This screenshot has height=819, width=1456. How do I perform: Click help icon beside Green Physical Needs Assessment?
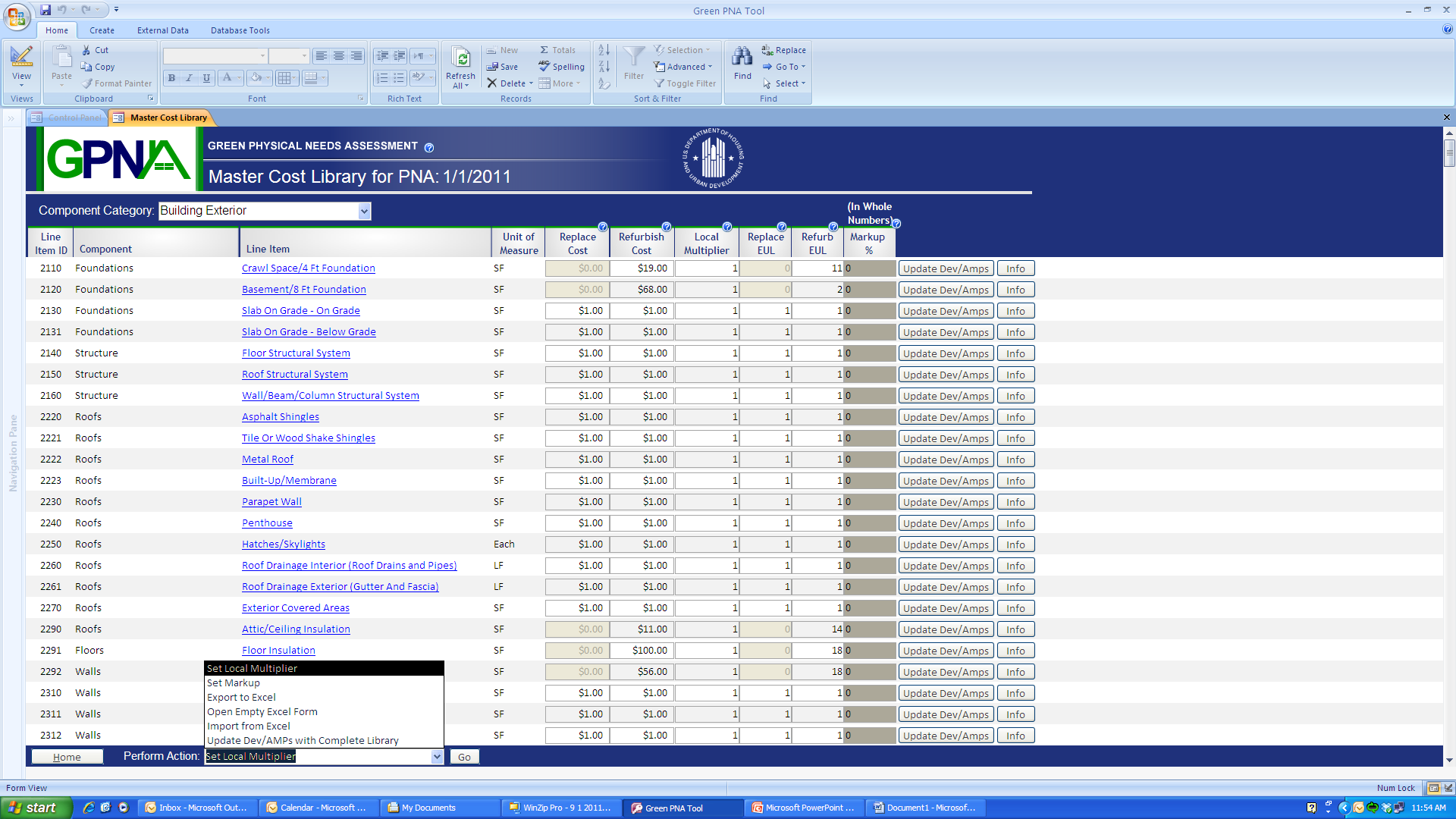pyautogui.click(x=429, y=148)
